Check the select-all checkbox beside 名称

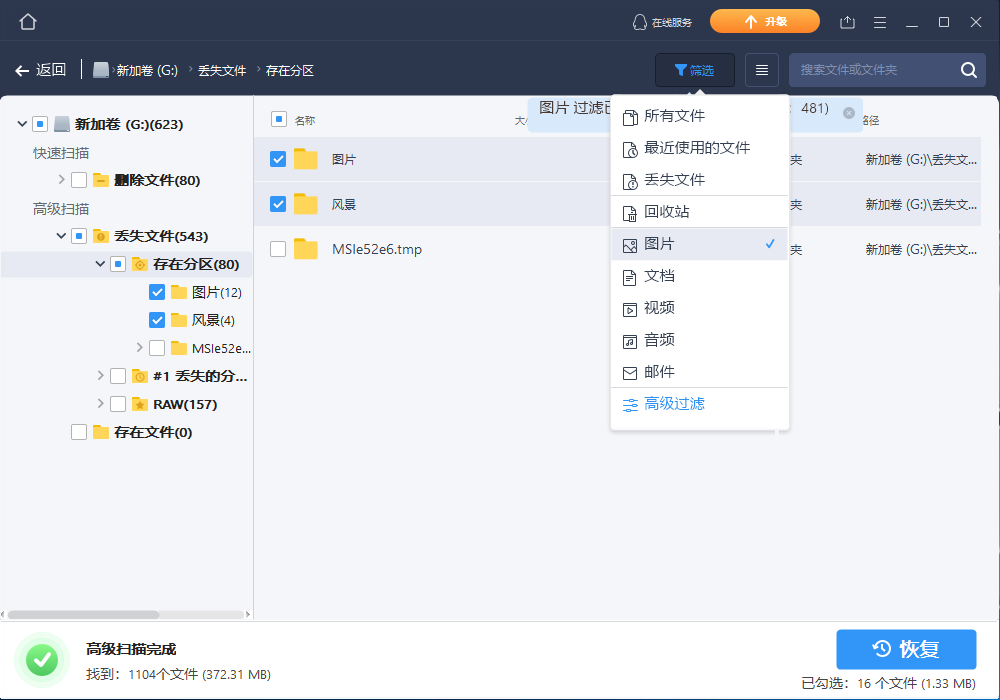pos(277,117)
